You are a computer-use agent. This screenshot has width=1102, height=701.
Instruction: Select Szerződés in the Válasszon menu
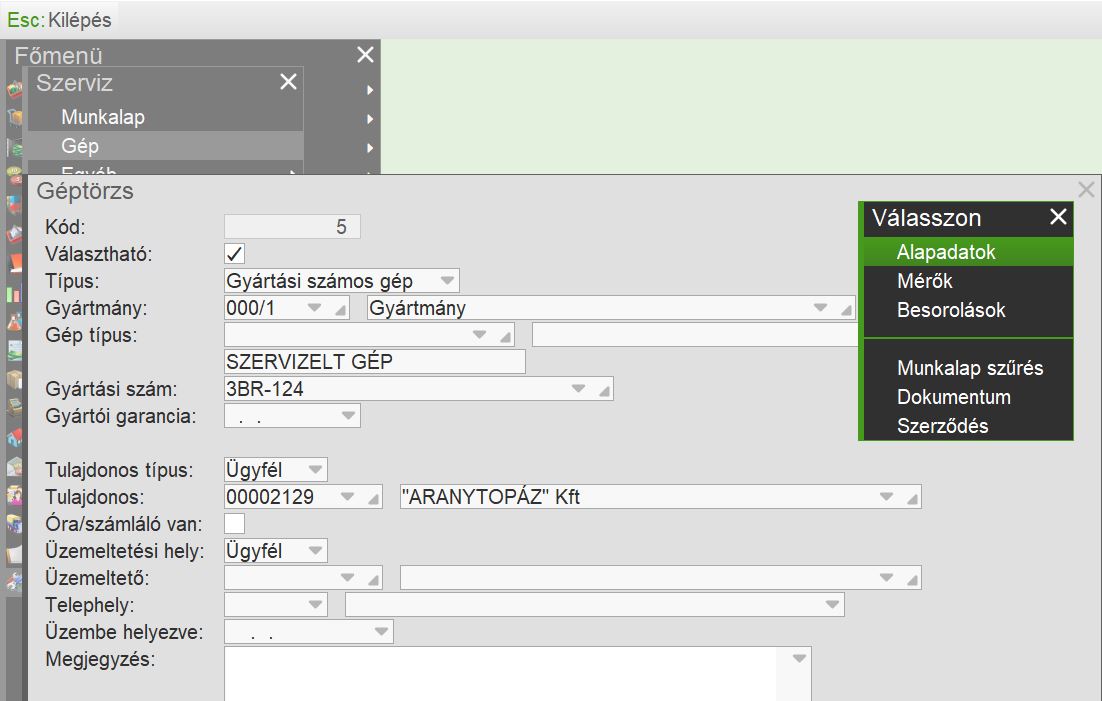pyautogui.click(x=968, y=425)
